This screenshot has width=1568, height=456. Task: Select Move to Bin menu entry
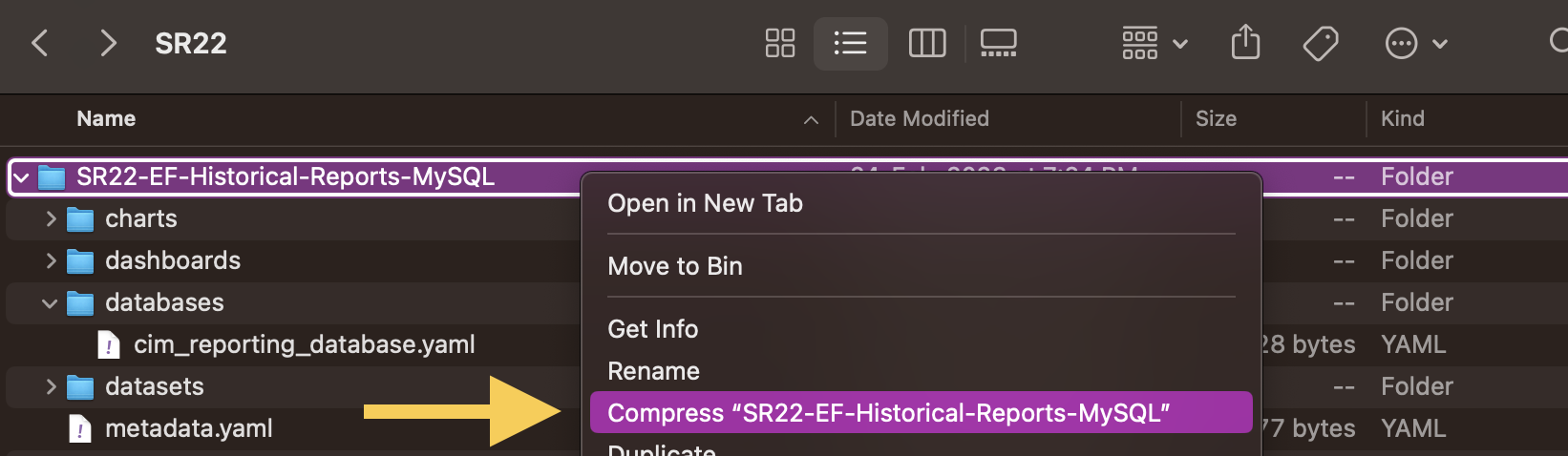click(x=675, y=266)
